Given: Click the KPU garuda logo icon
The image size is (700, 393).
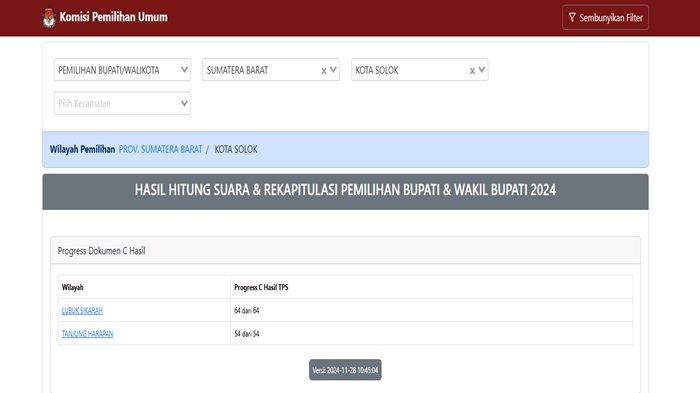Looking at the screenshot, I should point(49,18).
